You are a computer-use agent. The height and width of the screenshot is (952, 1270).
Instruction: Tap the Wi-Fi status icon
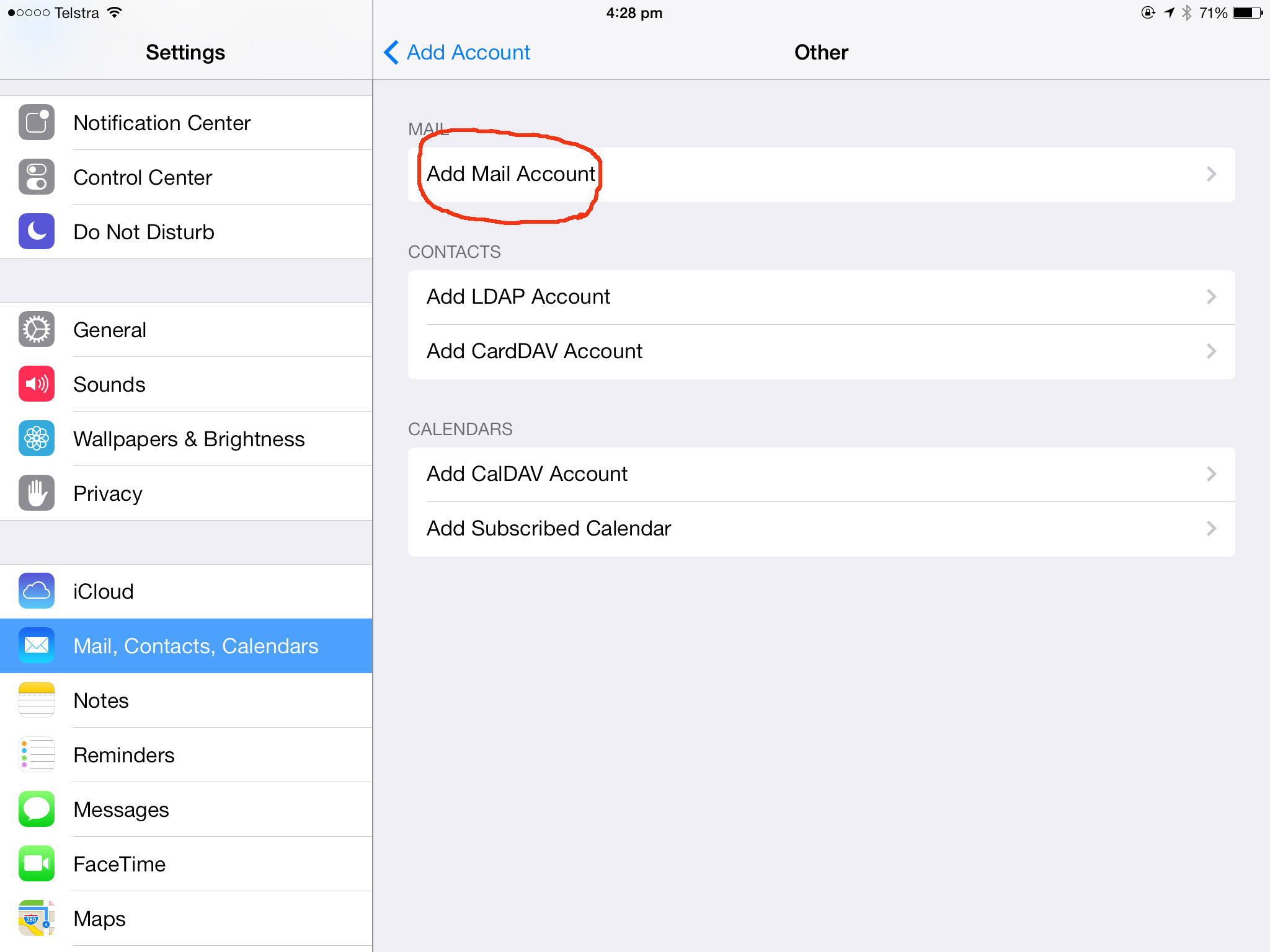(114, 12)
